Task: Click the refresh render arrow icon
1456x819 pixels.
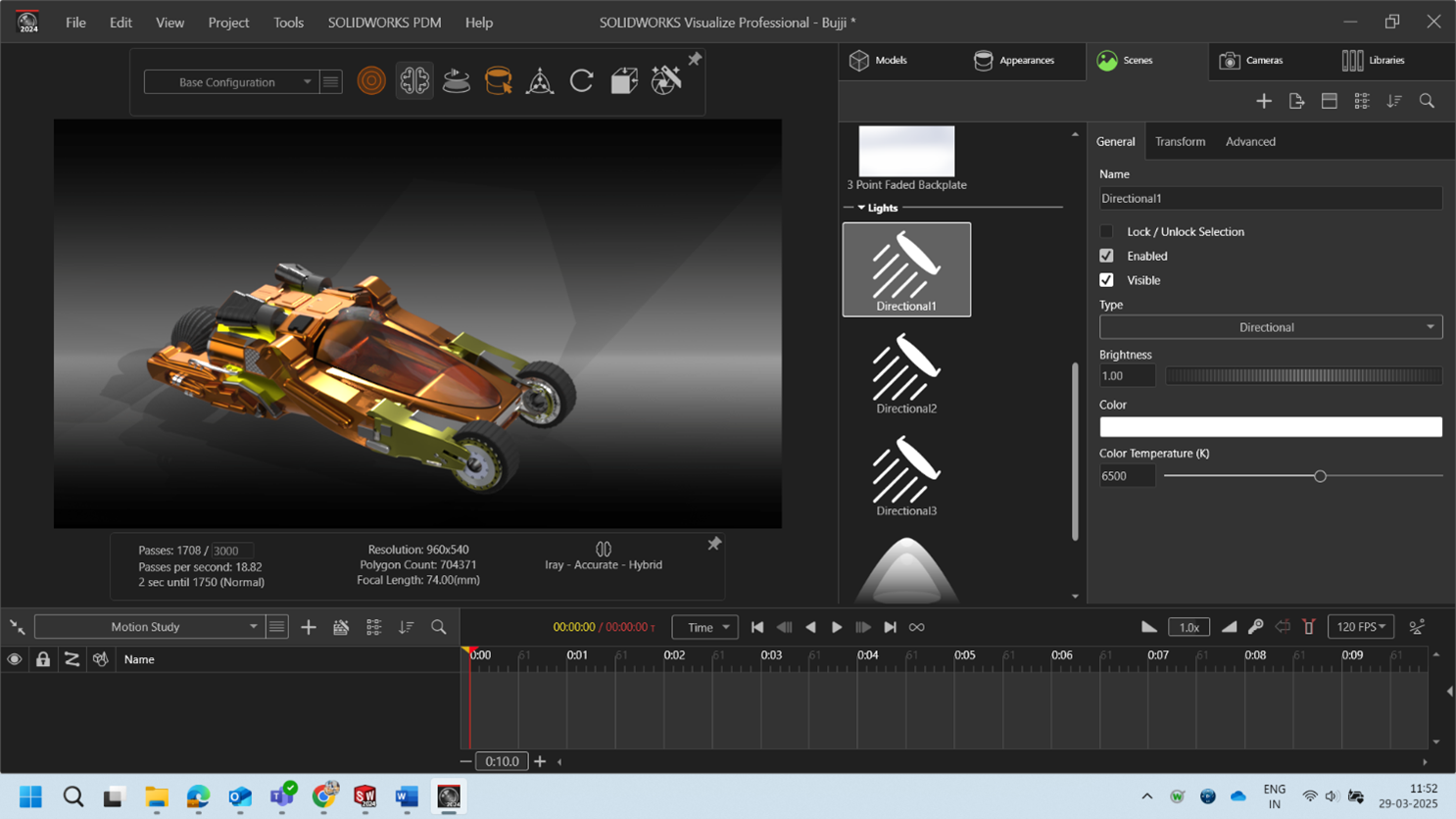Action: (581, 81)
